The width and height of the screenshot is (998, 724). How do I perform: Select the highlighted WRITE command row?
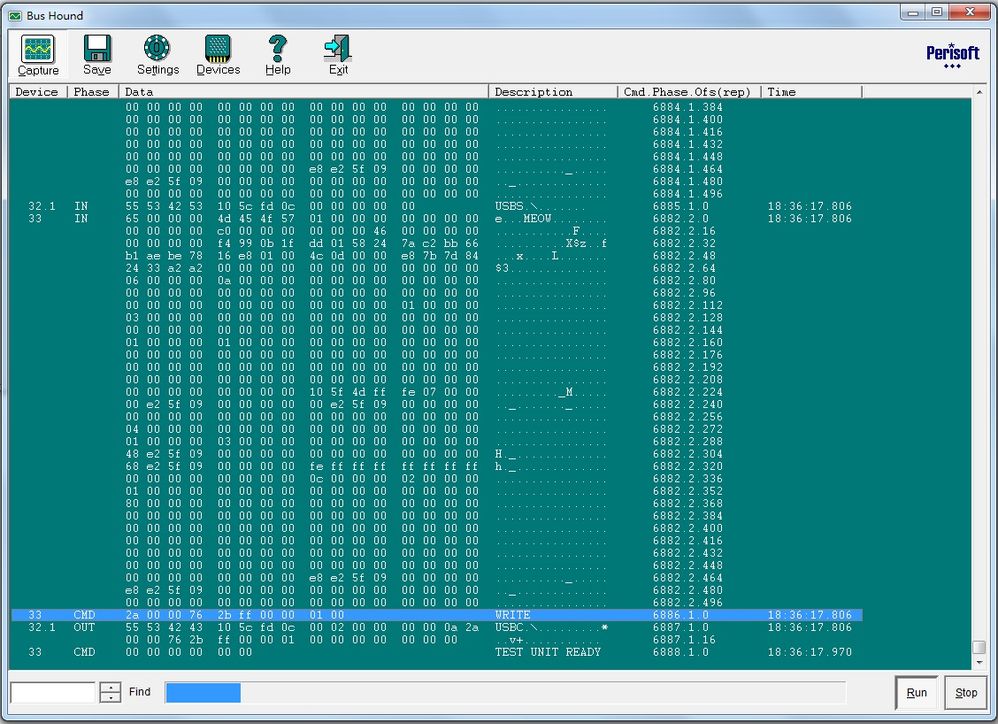click(x=437, y=615)
